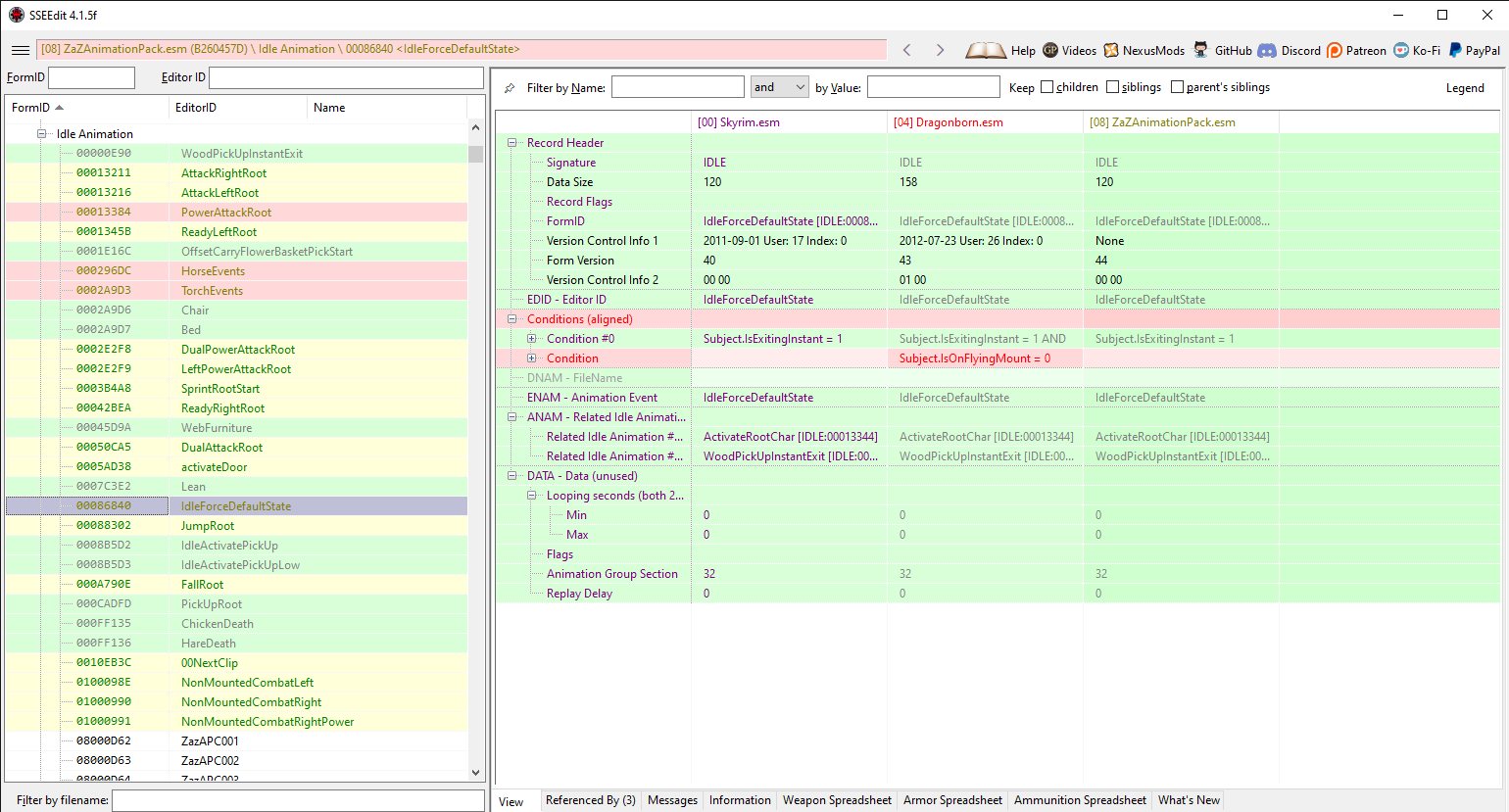Sort by EditorID column header
Image resolution: width=1509 pixels, height=812 pixels.
(237, 108)
